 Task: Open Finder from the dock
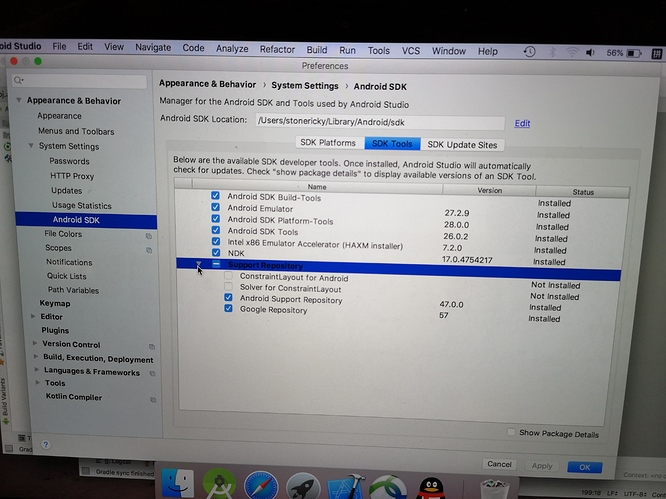pos(178,484)
